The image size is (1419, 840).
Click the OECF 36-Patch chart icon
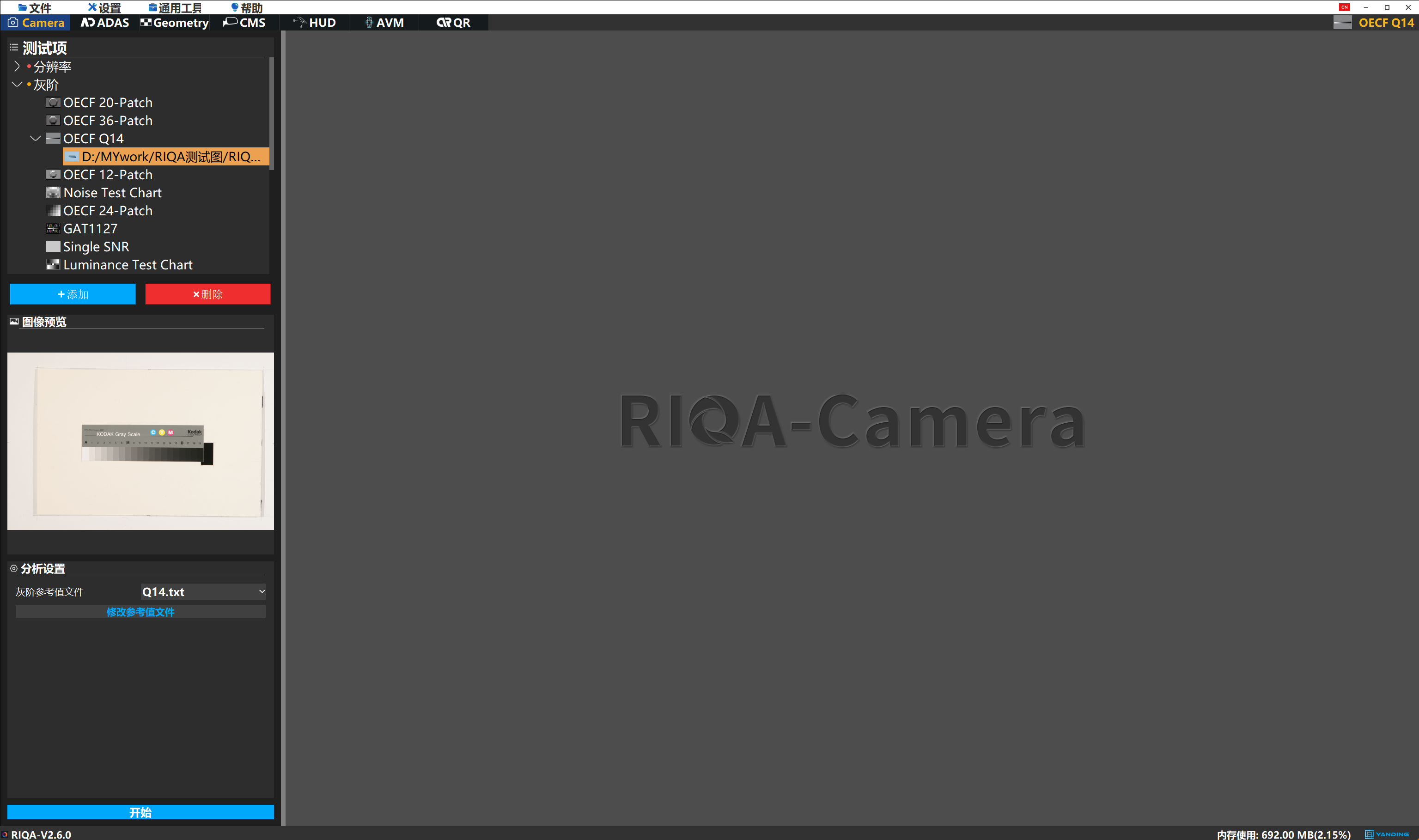click(53, 121)
